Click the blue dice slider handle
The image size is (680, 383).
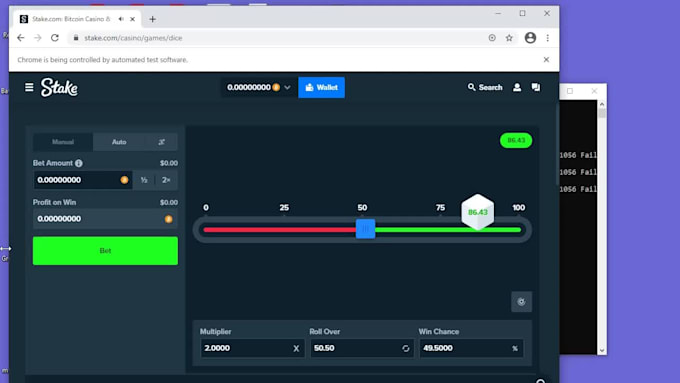pyautogui.click(x=365, y=229)
